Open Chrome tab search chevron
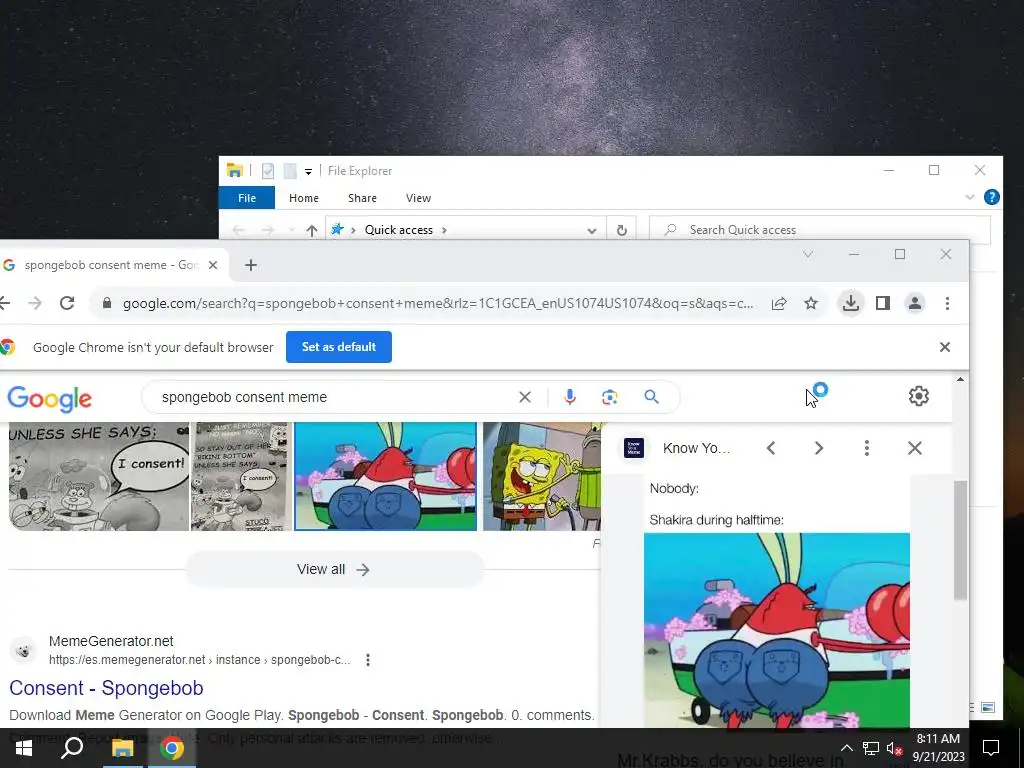Viewport: 1024px width, 768px height. pyautogui.click(x=808, y=254)
